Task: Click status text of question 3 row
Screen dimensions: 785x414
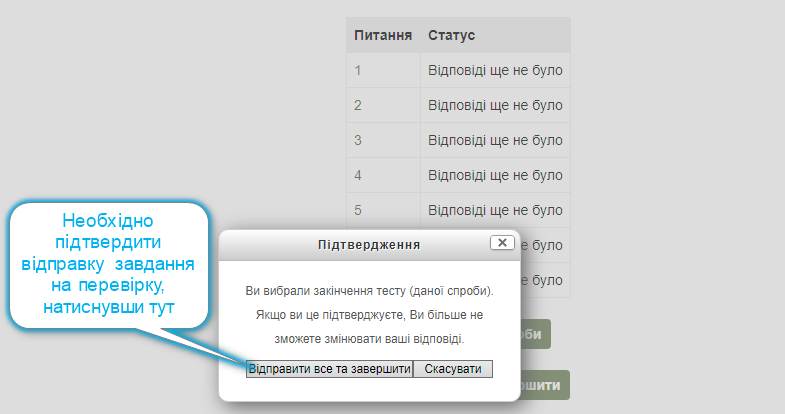Action: pos(495,140)
